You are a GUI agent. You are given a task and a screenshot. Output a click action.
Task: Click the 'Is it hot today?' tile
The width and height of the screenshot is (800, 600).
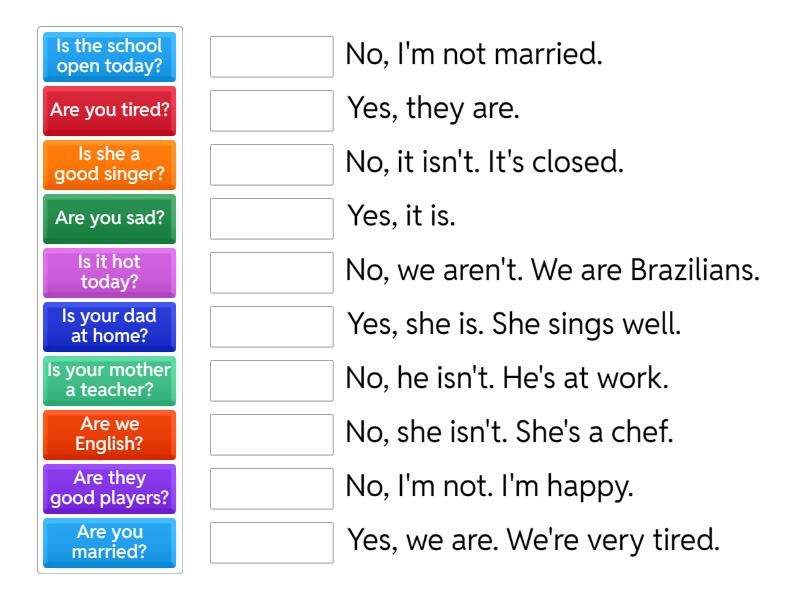[110, 273]
